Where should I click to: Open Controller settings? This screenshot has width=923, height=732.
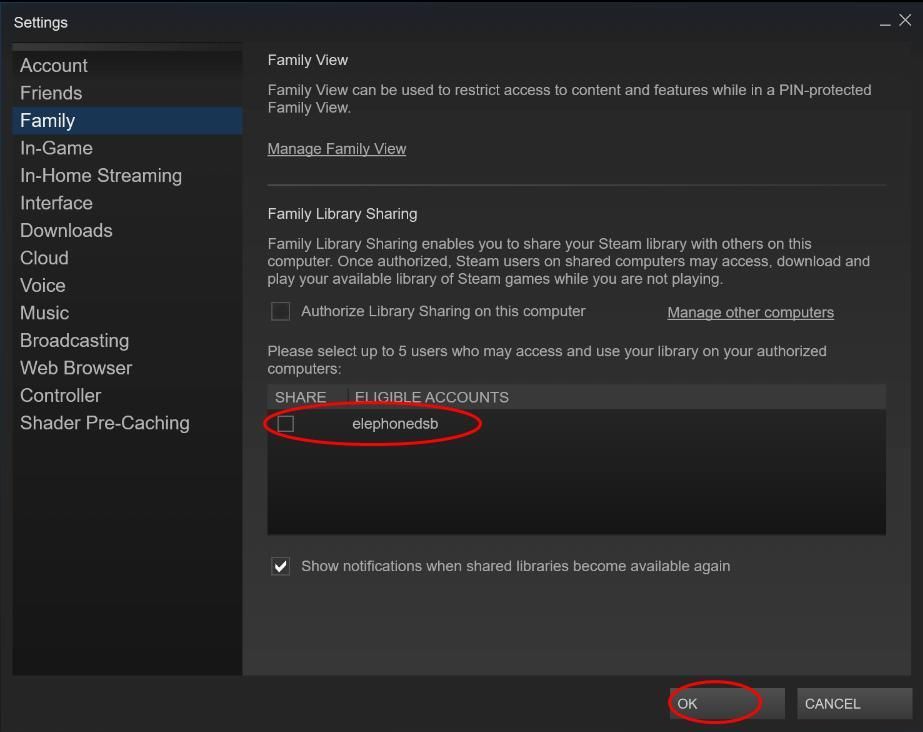tap(60, 396)
